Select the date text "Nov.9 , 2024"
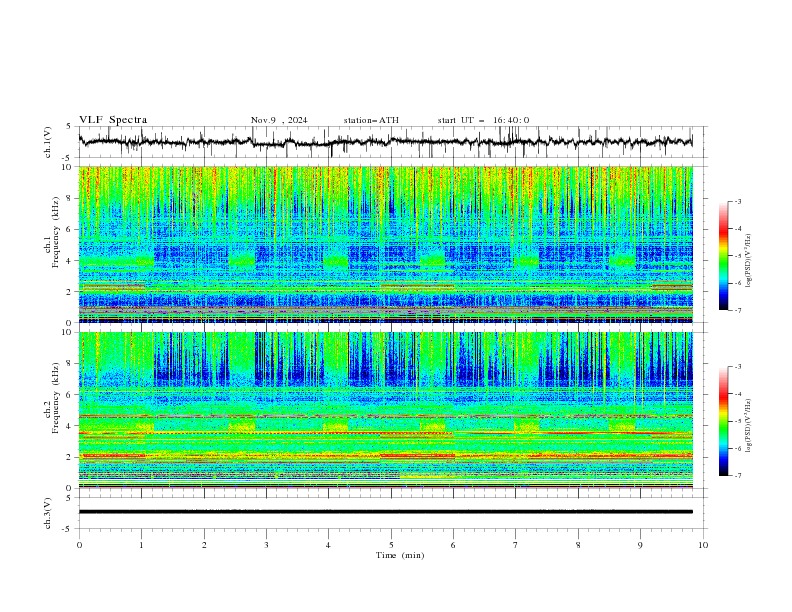Screen dimensions: 792x612 (x=279, y=120)
